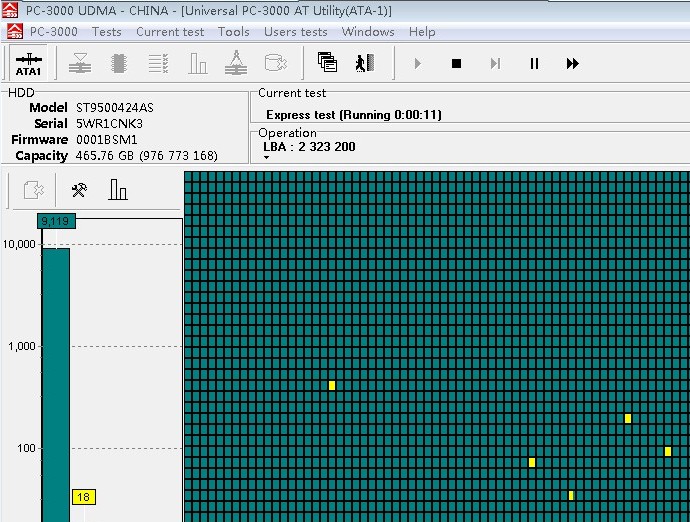Open the Users tests menu
Image resolution: width=690 pixels, height=522 pixels.
(295, 32)
